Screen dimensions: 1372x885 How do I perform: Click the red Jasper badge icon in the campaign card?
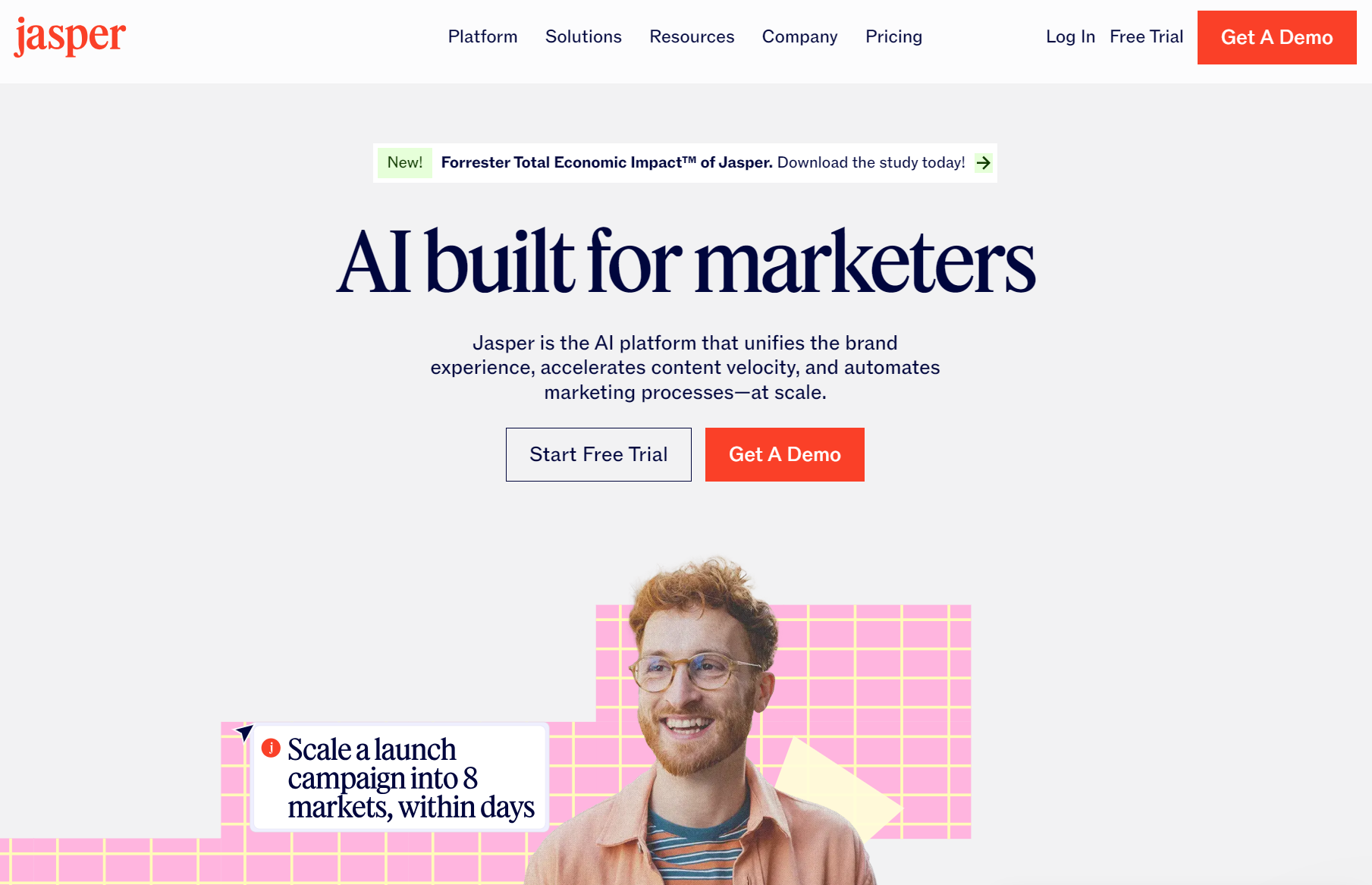pos(271,748)
